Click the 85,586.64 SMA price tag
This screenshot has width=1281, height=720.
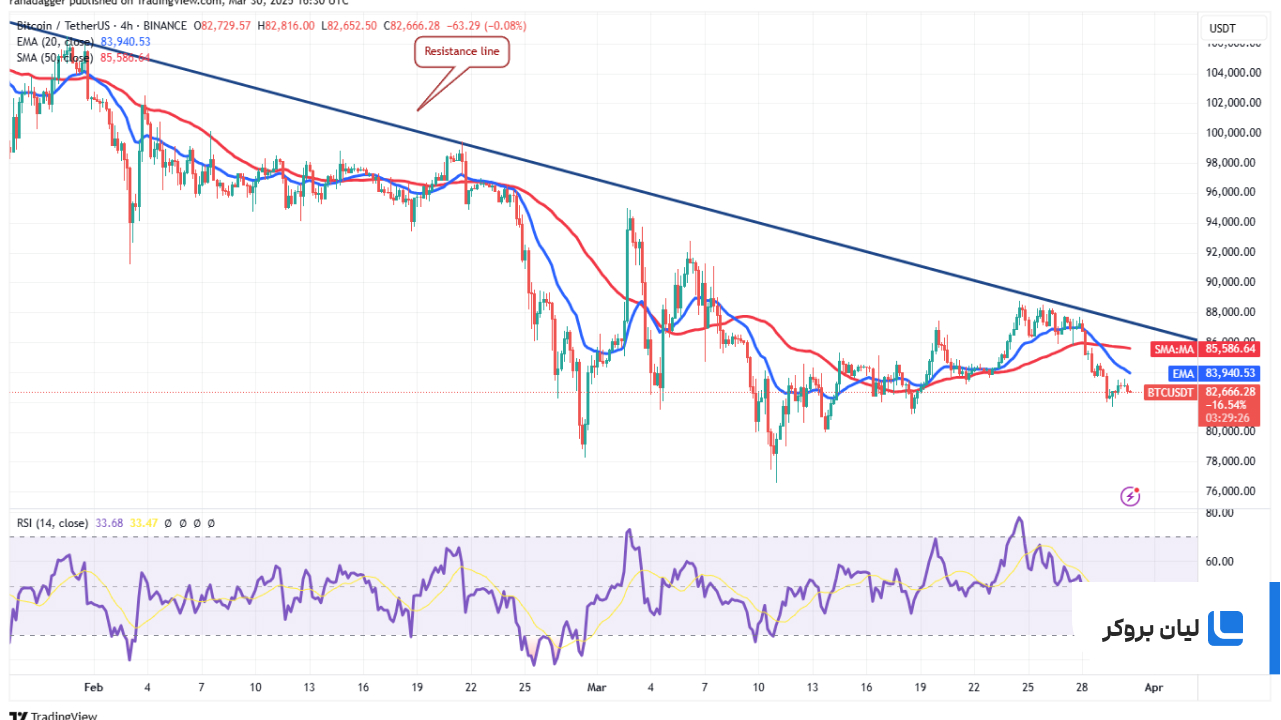tap(1230, 350)
